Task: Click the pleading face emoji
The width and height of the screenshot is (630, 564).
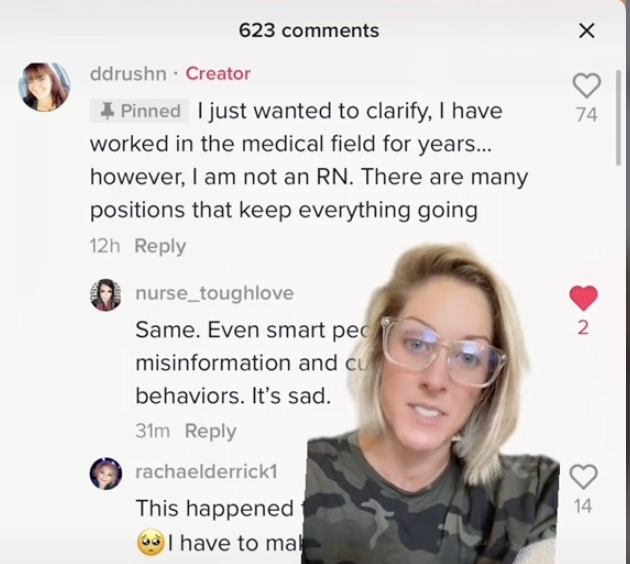Action: coord(151,543)
